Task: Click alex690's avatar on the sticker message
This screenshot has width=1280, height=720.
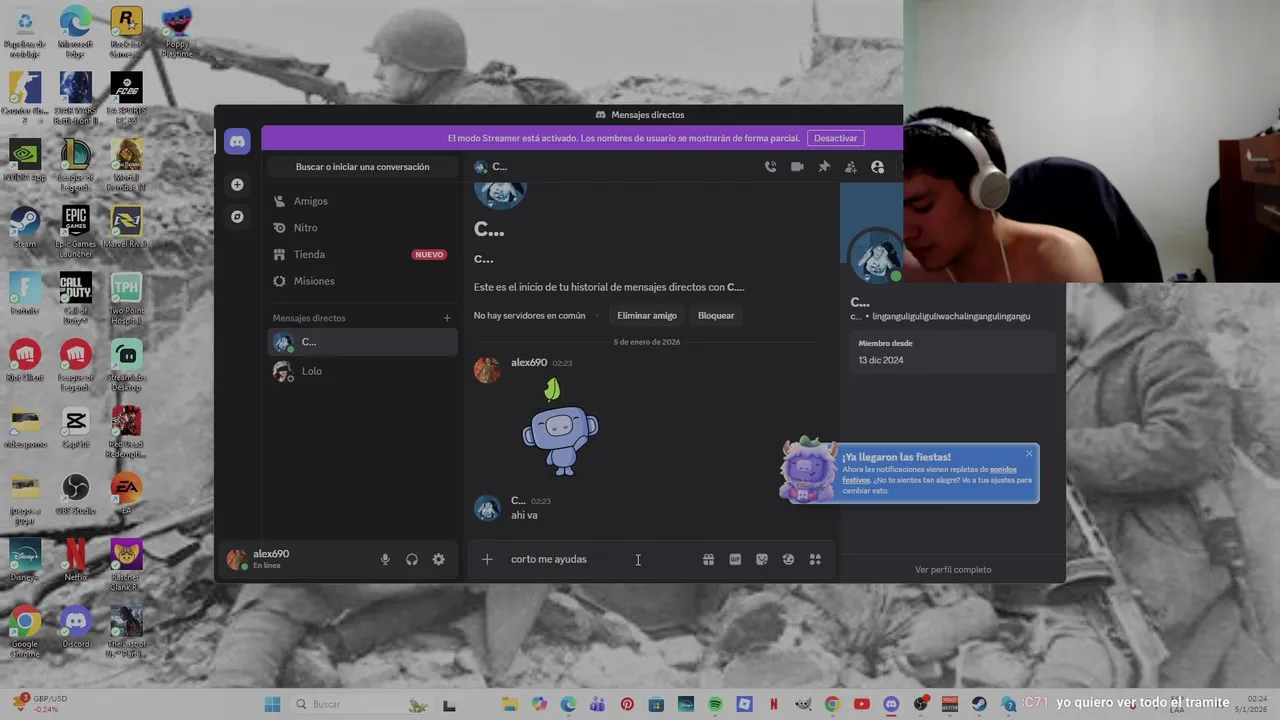Action: click(x=487, y=370)
